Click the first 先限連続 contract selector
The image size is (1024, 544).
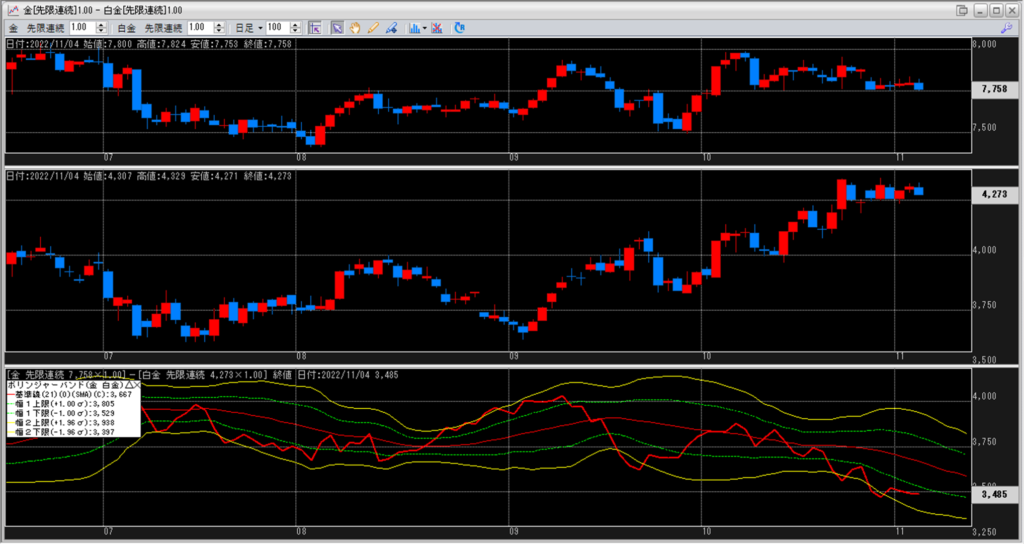(45, 27)
